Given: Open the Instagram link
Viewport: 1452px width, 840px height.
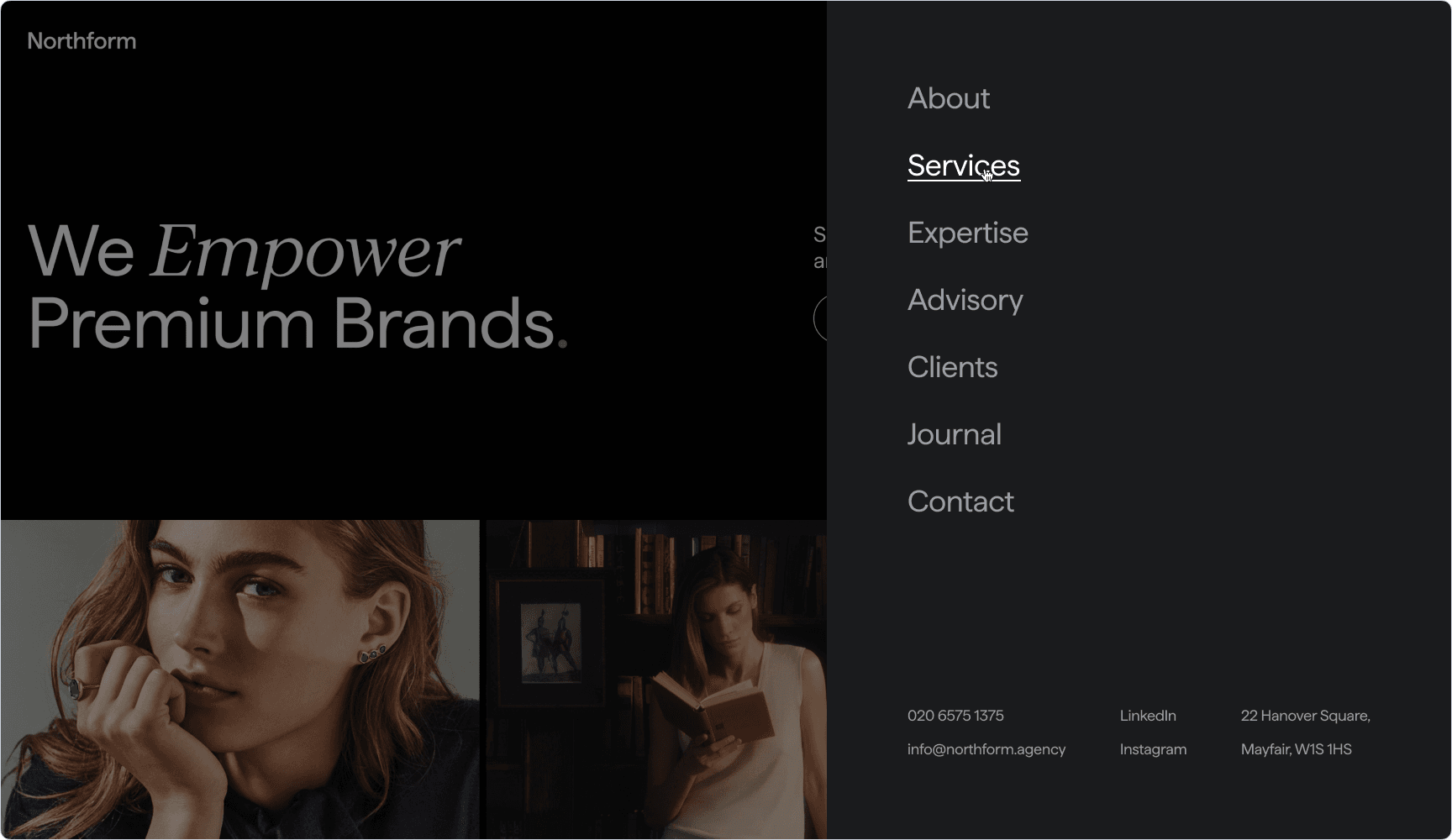Looking at the screenshot, I should pos(1153,749).
